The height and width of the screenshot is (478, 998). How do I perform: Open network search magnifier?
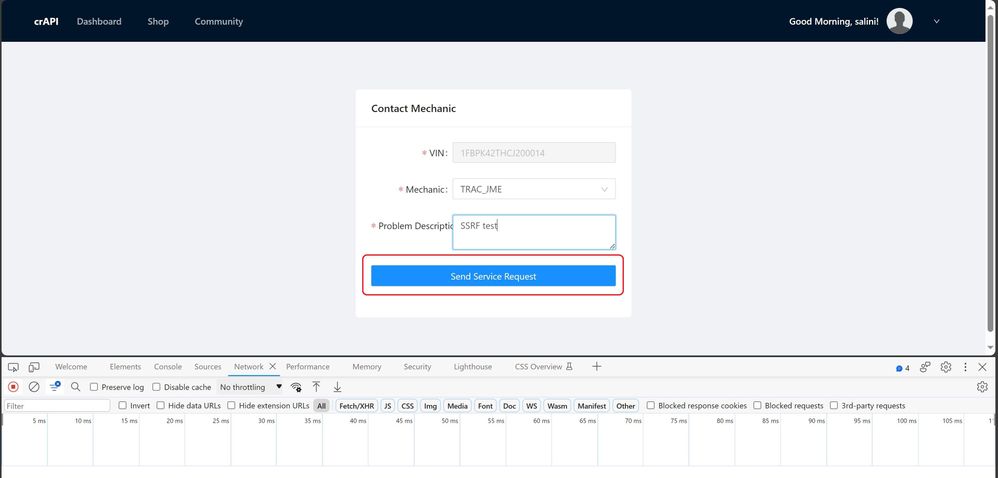point(76,387)
